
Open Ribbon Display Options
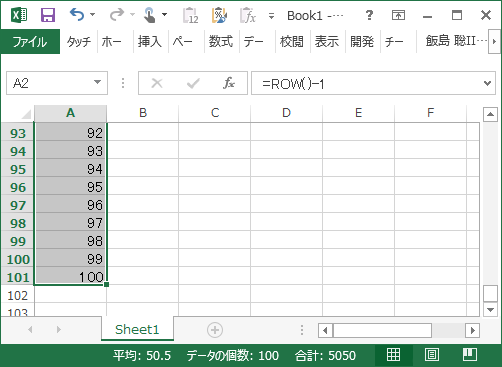point(398,15)
